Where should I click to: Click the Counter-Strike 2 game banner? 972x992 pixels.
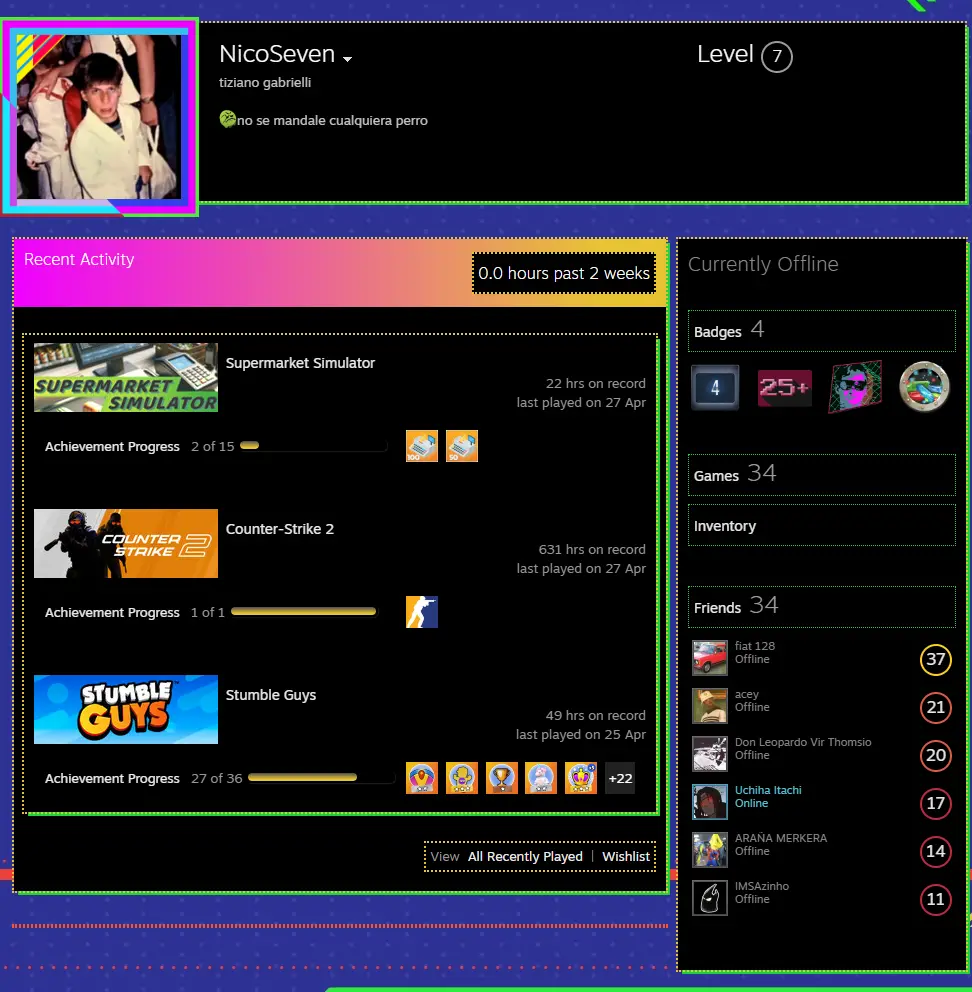click(126, 543)
